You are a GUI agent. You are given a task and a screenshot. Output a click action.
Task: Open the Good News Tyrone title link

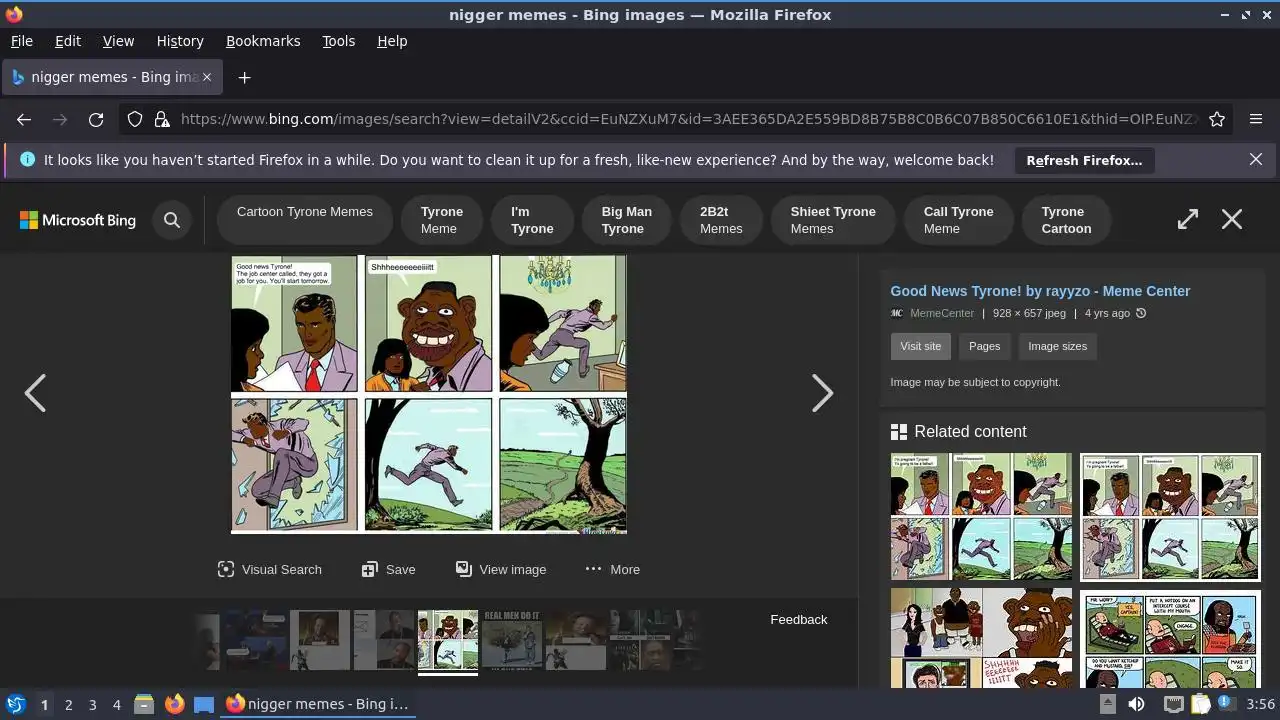coord(1040,291)
